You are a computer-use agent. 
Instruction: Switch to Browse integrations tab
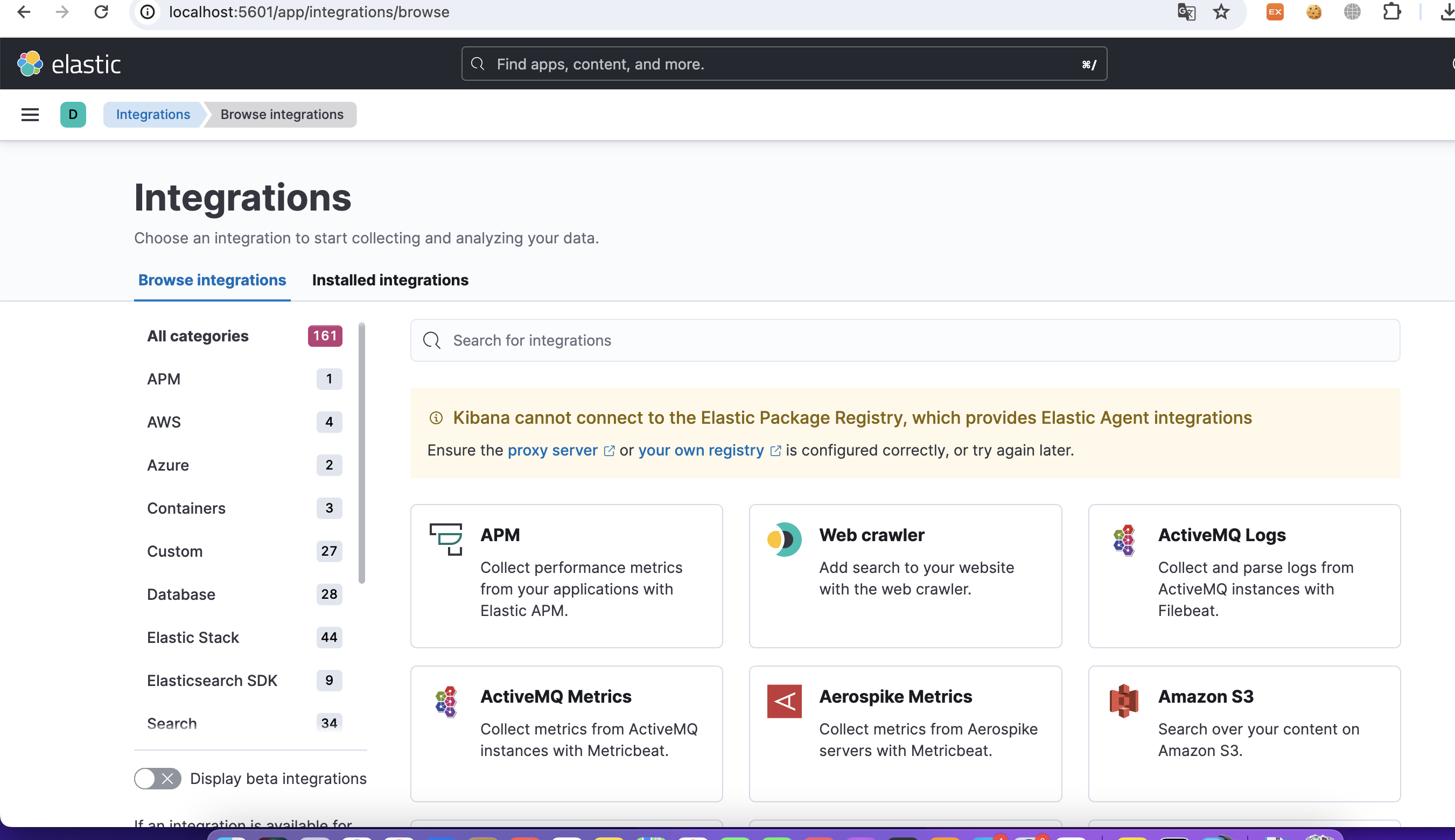click(212, 281)
